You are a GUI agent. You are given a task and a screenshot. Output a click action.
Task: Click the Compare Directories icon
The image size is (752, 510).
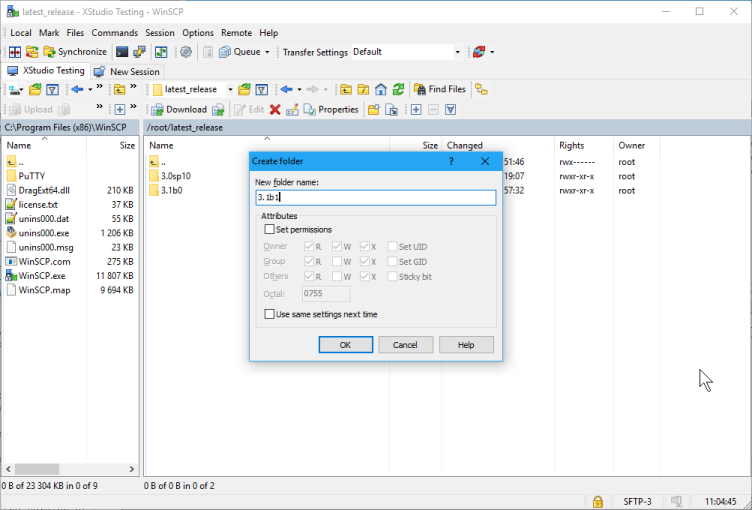pyautogui.click(x=15, y=52)
